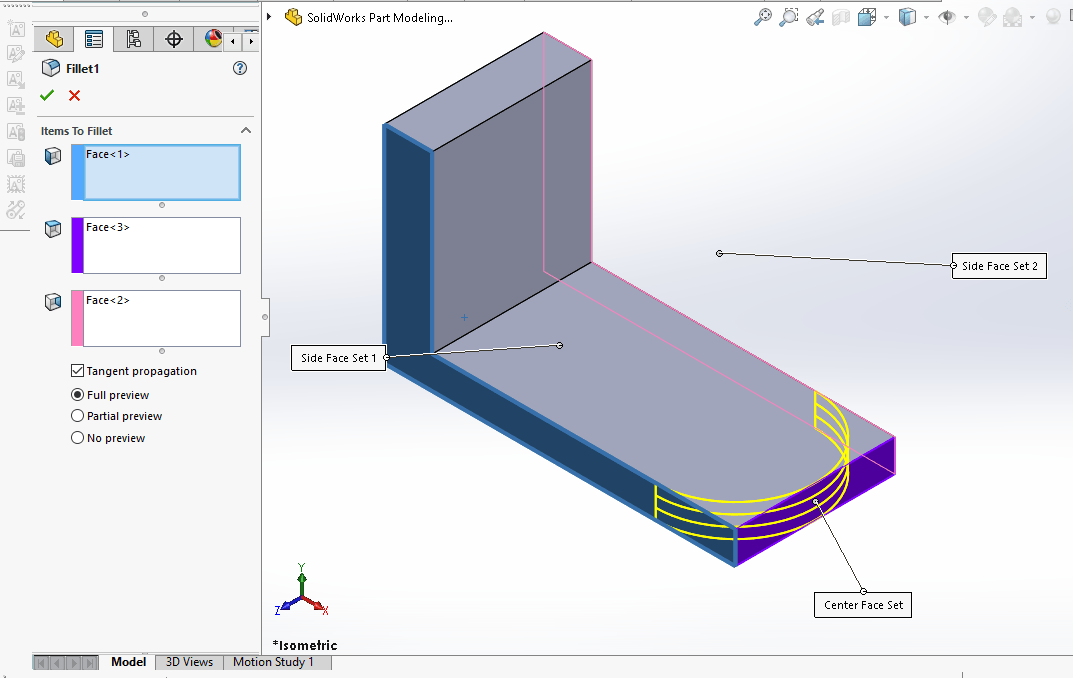Collapse the Items To Fillet section
The height and width of the screenshot is (678, 1073).
[246, 131]
